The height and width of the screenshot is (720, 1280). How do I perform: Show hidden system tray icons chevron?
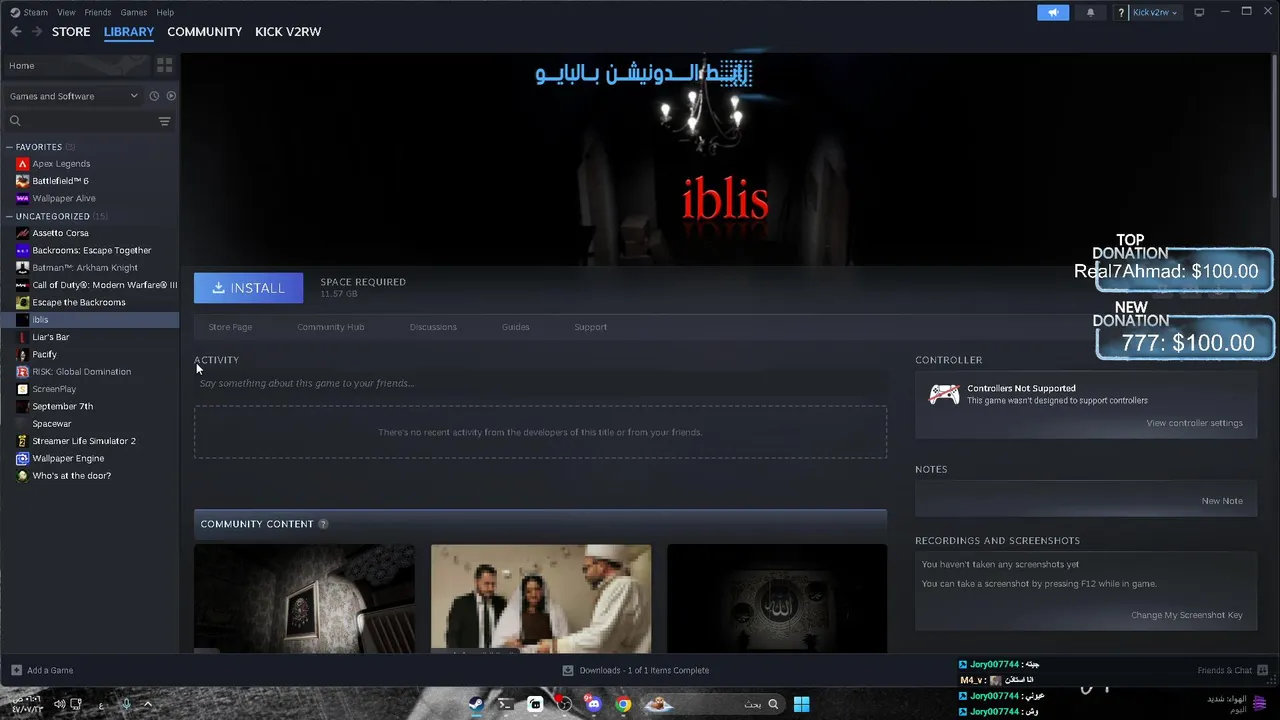click(x=148, y=704)
